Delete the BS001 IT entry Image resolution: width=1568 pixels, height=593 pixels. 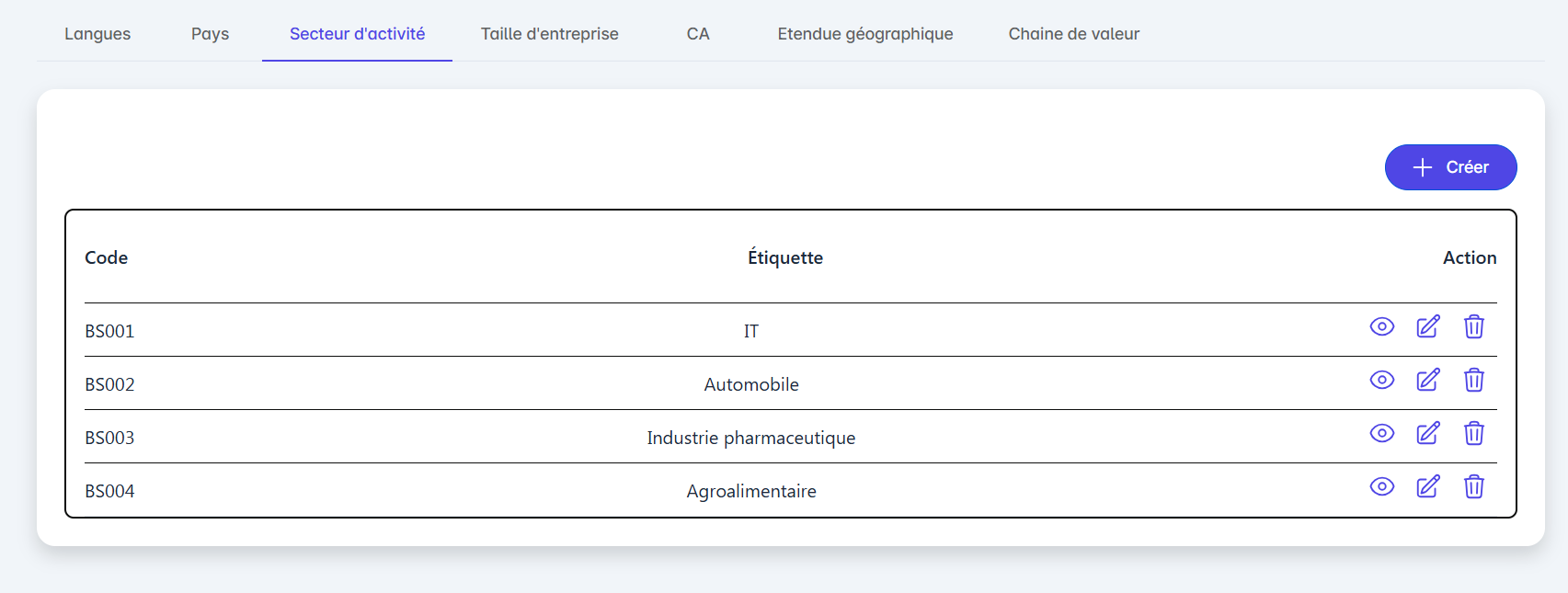point(1473,327)
